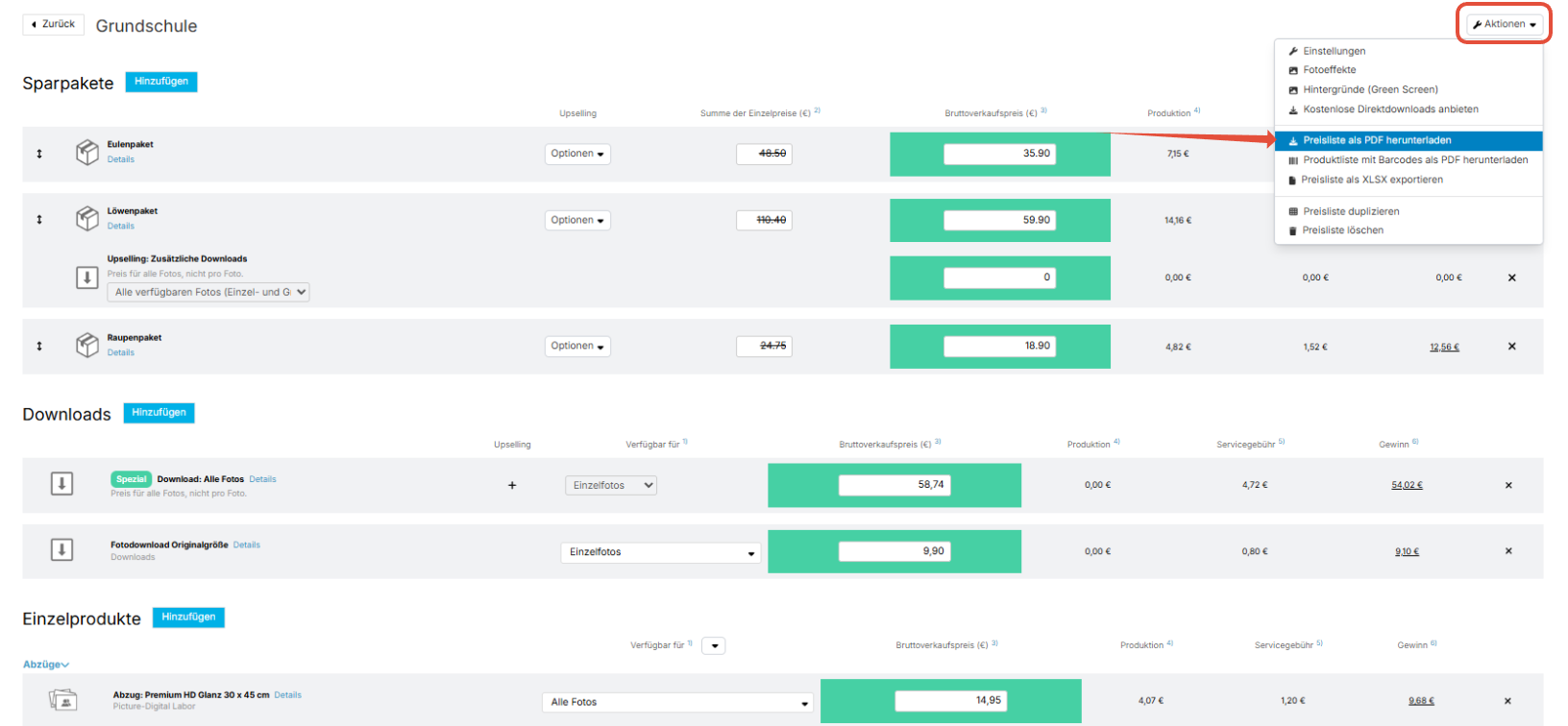Click the photo print icon for Abzug Premium HD
This screenshot has height=726, width=1568.
63,700
